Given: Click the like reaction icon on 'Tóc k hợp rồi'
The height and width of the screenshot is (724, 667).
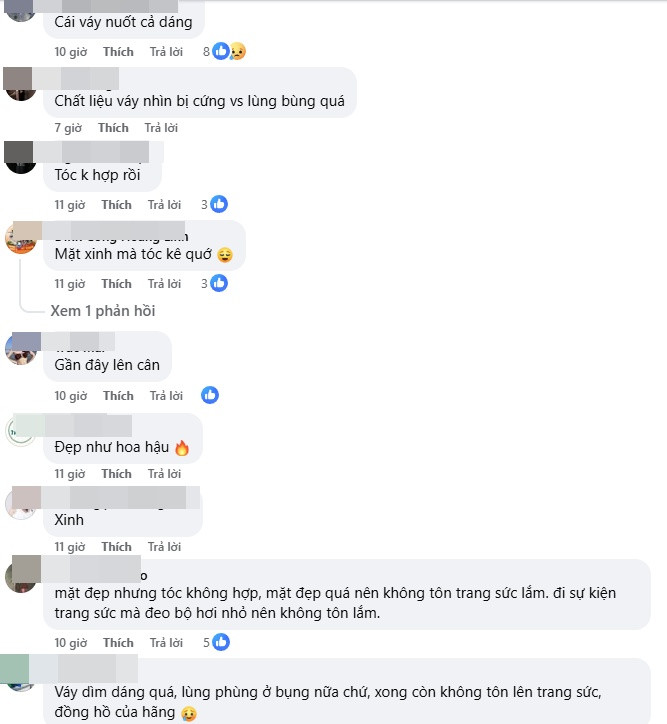Looking at the screenshot, I should click(x=219, y=204).
